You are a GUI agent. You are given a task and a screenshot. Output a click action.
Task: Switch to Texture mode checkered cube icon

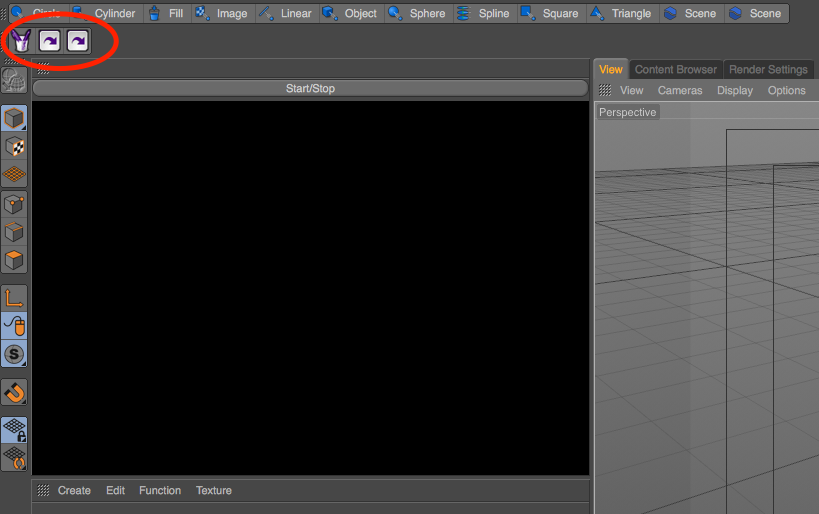pyautogui.click(x=14, y=147)
